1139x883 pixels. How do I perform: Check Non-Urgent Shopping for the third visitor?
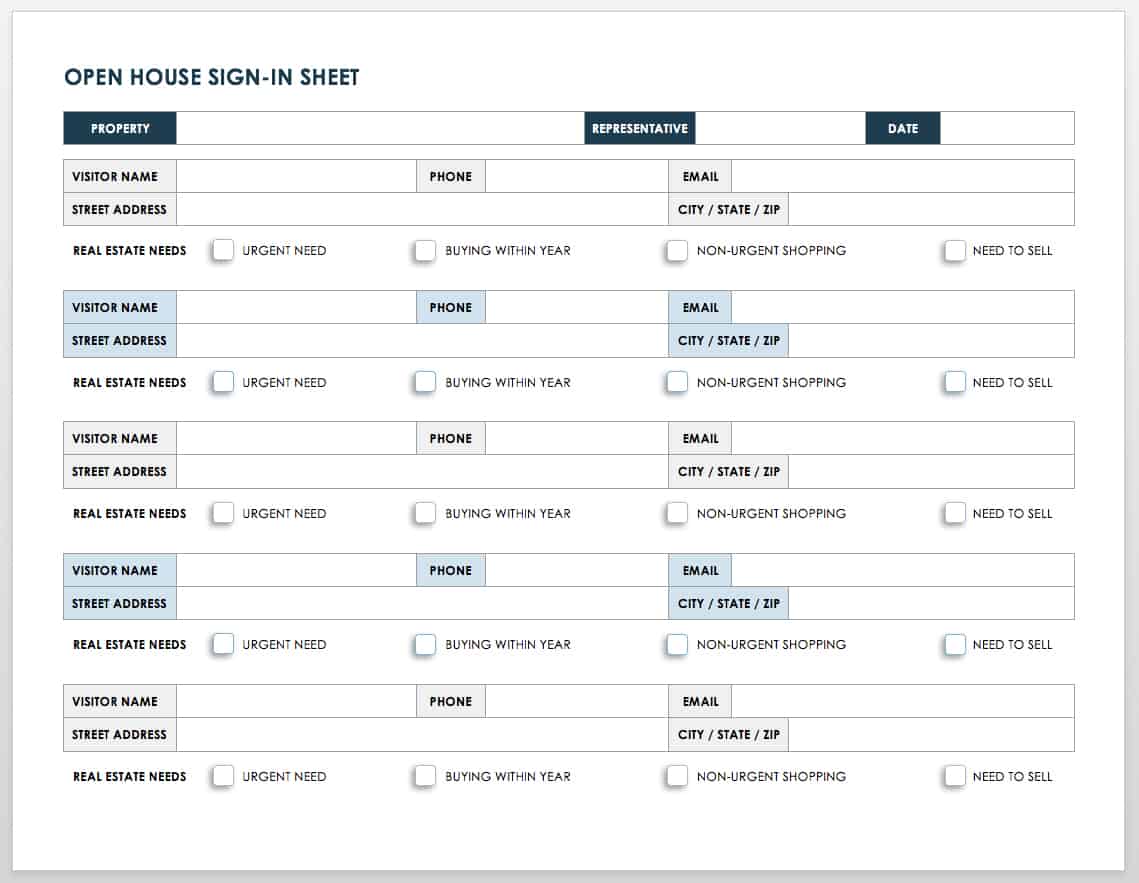pyautogui.click(x=677, y=513)
